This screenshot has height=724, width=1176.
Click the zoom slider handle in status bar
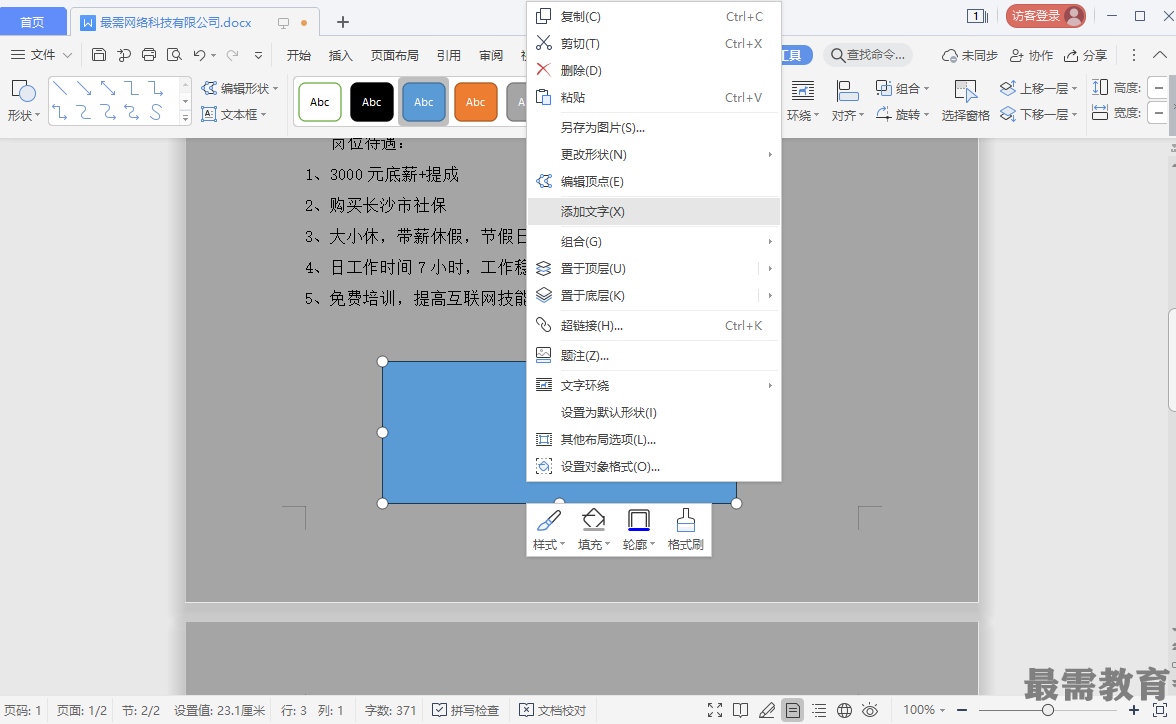point(1048,710)
